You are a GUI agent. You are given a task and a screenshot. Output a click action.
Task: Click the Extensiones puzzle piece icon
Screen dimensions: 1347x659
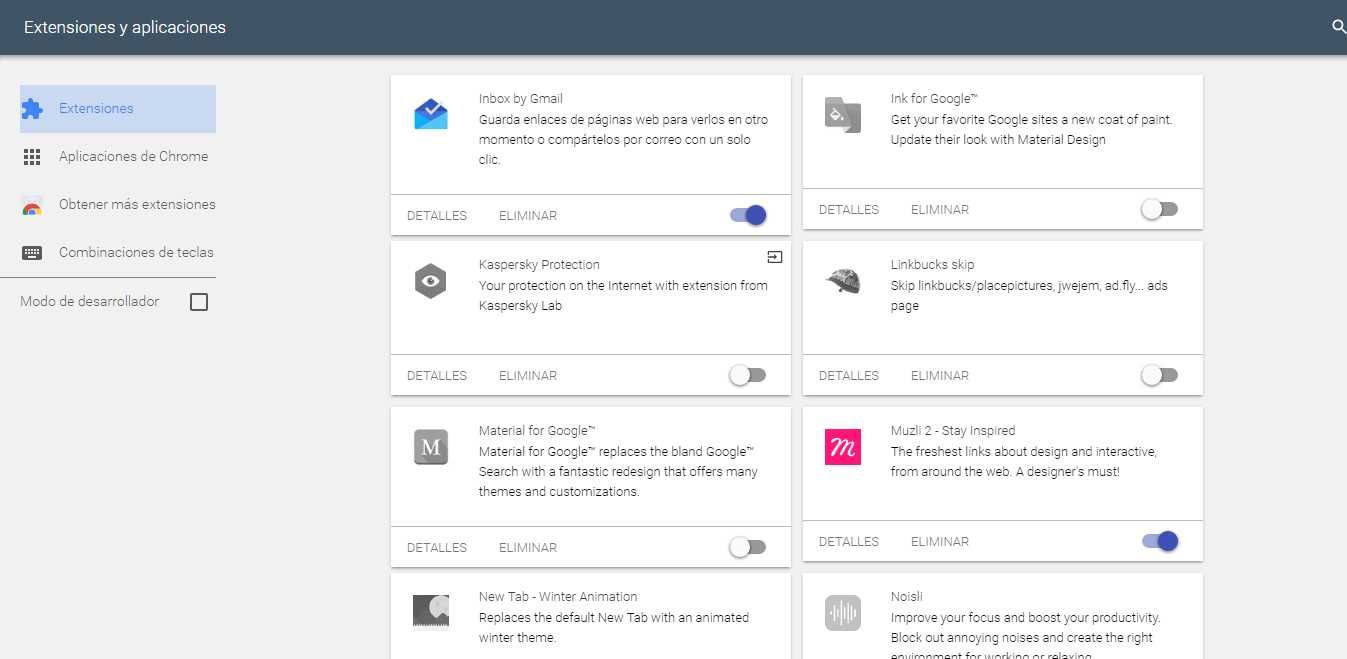(32, 109)
